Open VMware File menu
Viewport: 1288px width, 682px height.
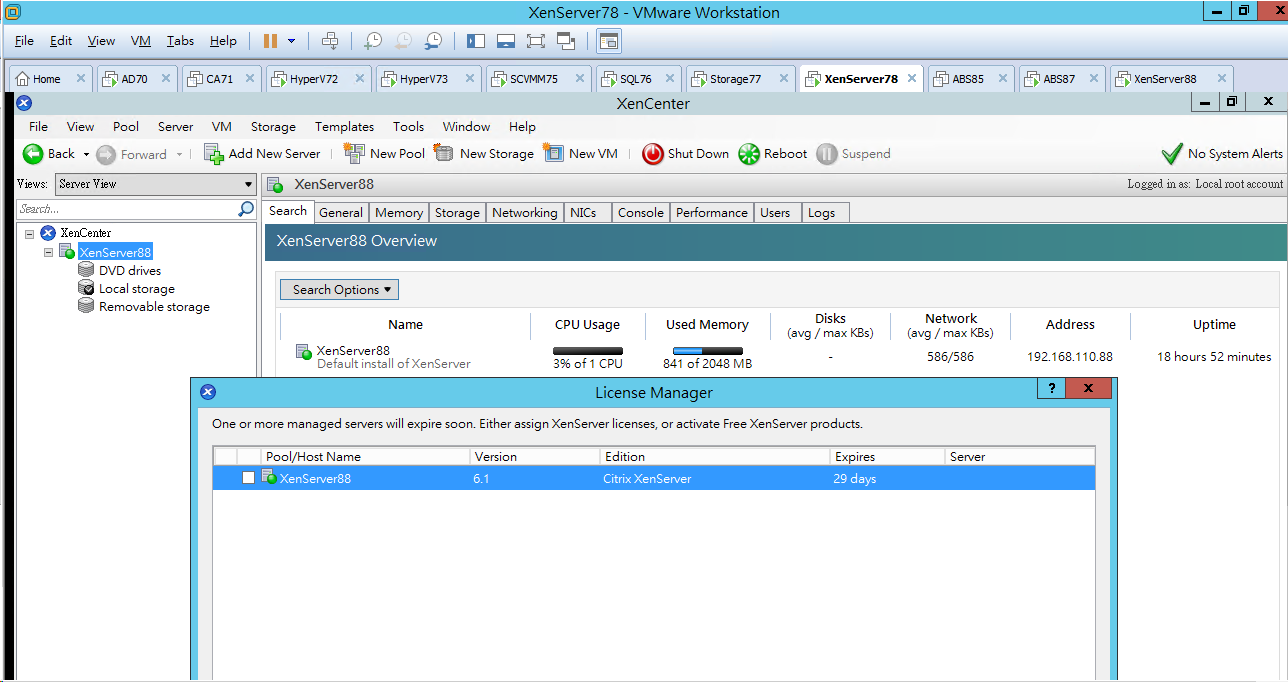coord(24,41)
